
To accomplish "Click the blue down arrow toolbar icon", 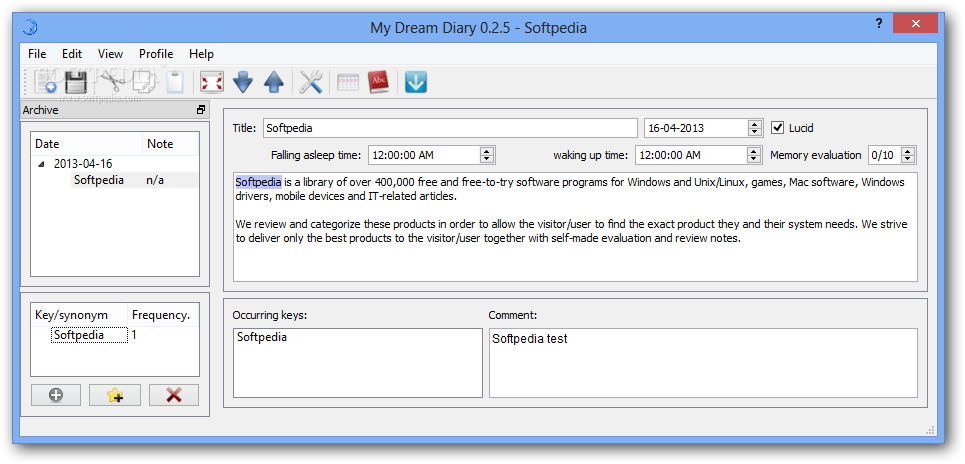I will [x=244, y=82].
